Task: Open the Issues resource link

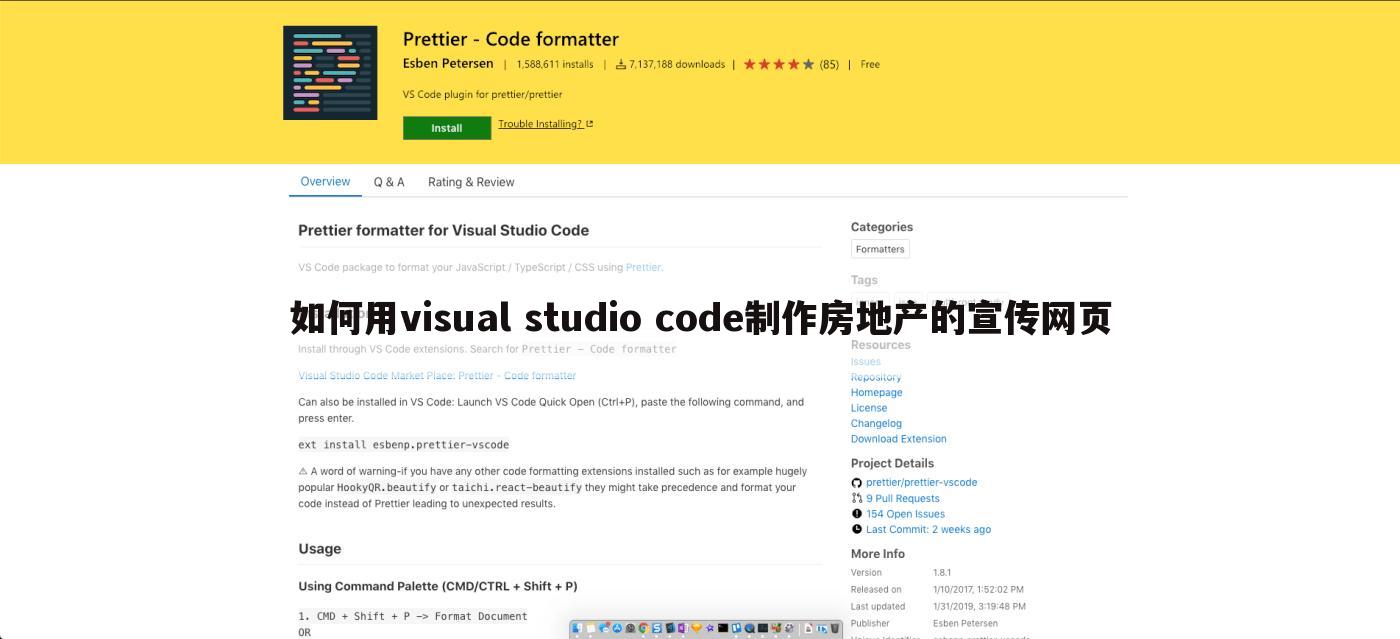Action: point(866,362)
